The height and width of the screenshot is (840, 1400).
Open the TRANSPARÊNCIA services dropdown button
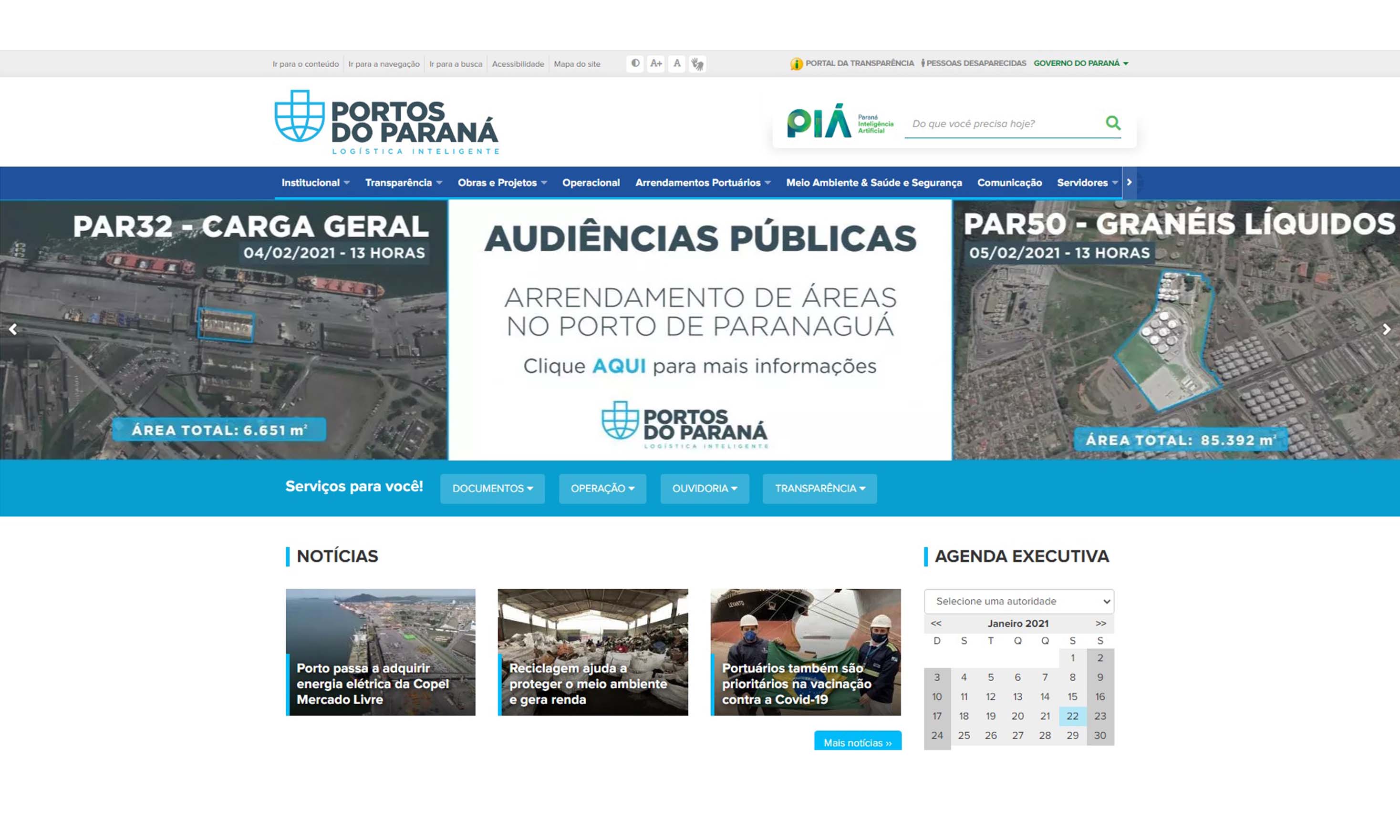pos(819,489)
